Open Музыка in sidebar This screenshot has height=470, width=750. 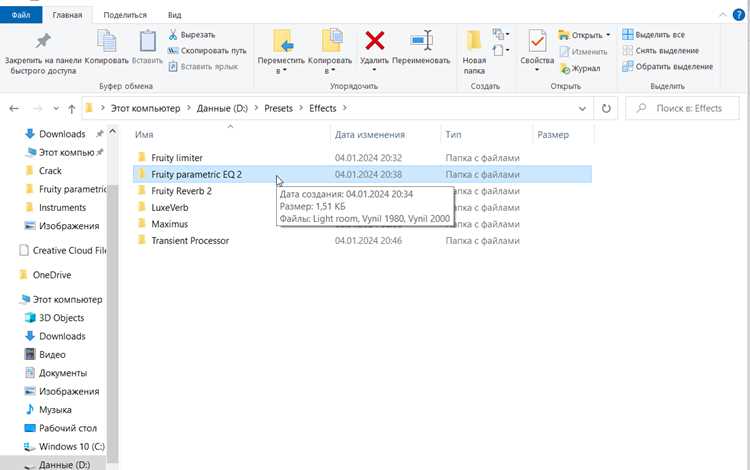(x=55, y=410)
